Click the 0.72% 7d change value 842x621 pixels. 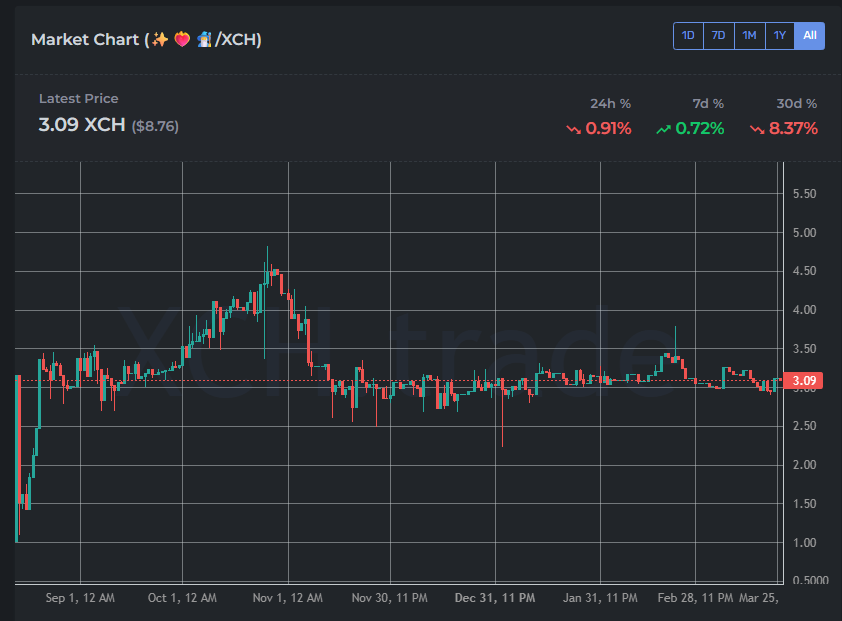click(x=700, y=128)
